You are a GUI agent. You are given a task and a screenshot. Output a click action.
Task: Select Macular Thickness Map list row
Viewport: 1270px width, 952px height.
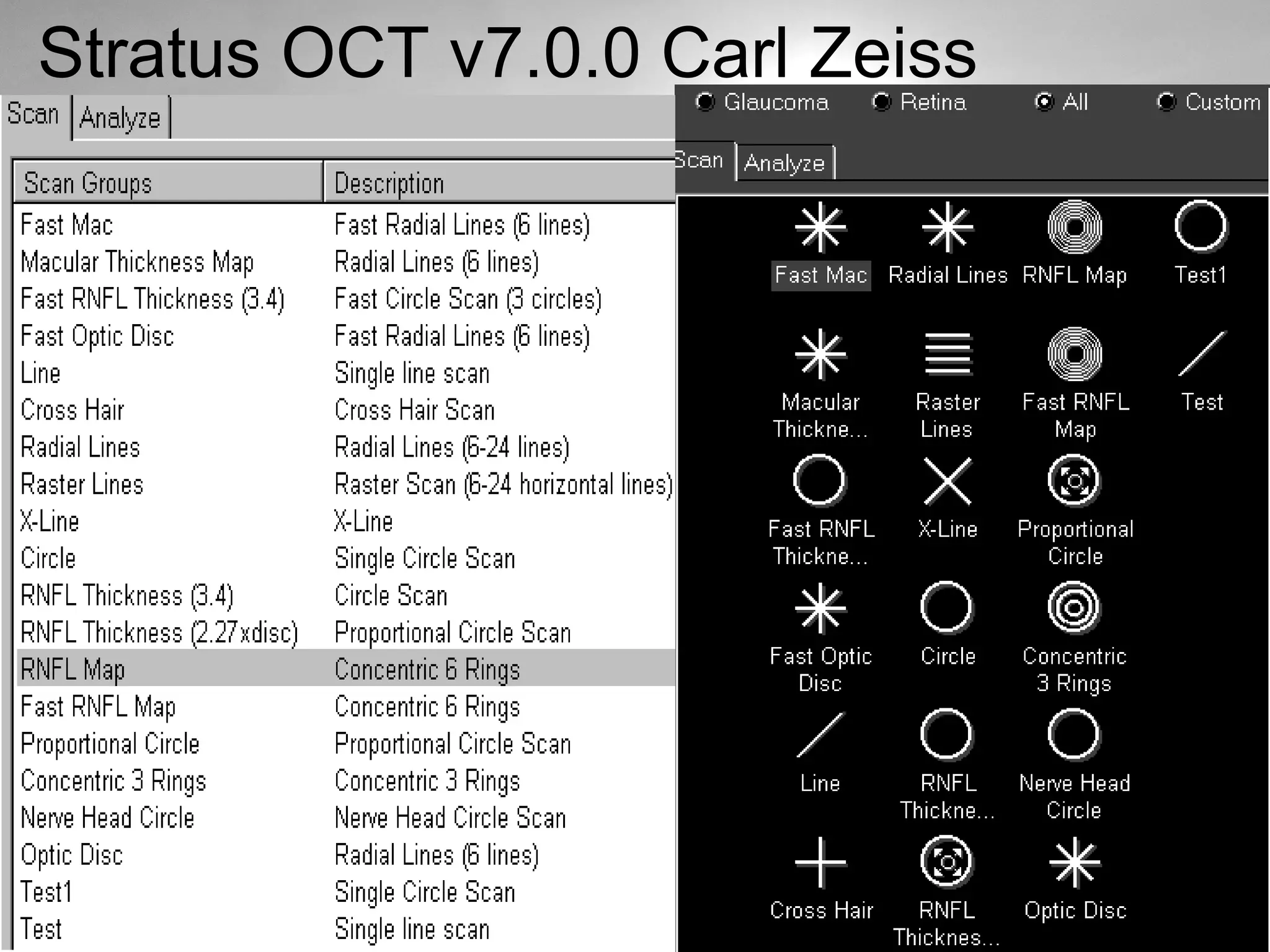(x=137, y=262)
